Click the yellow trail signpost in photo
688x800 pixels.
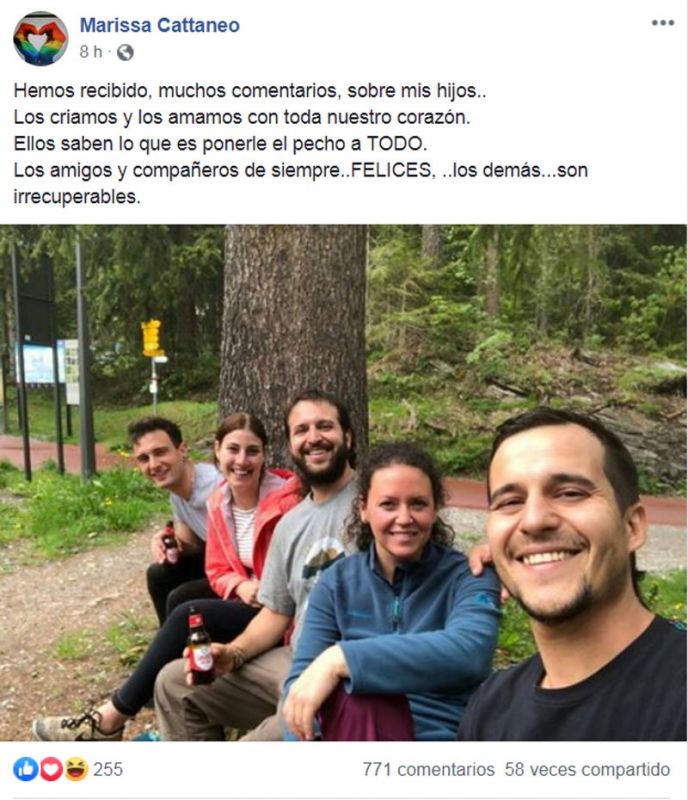coord(152,338)
